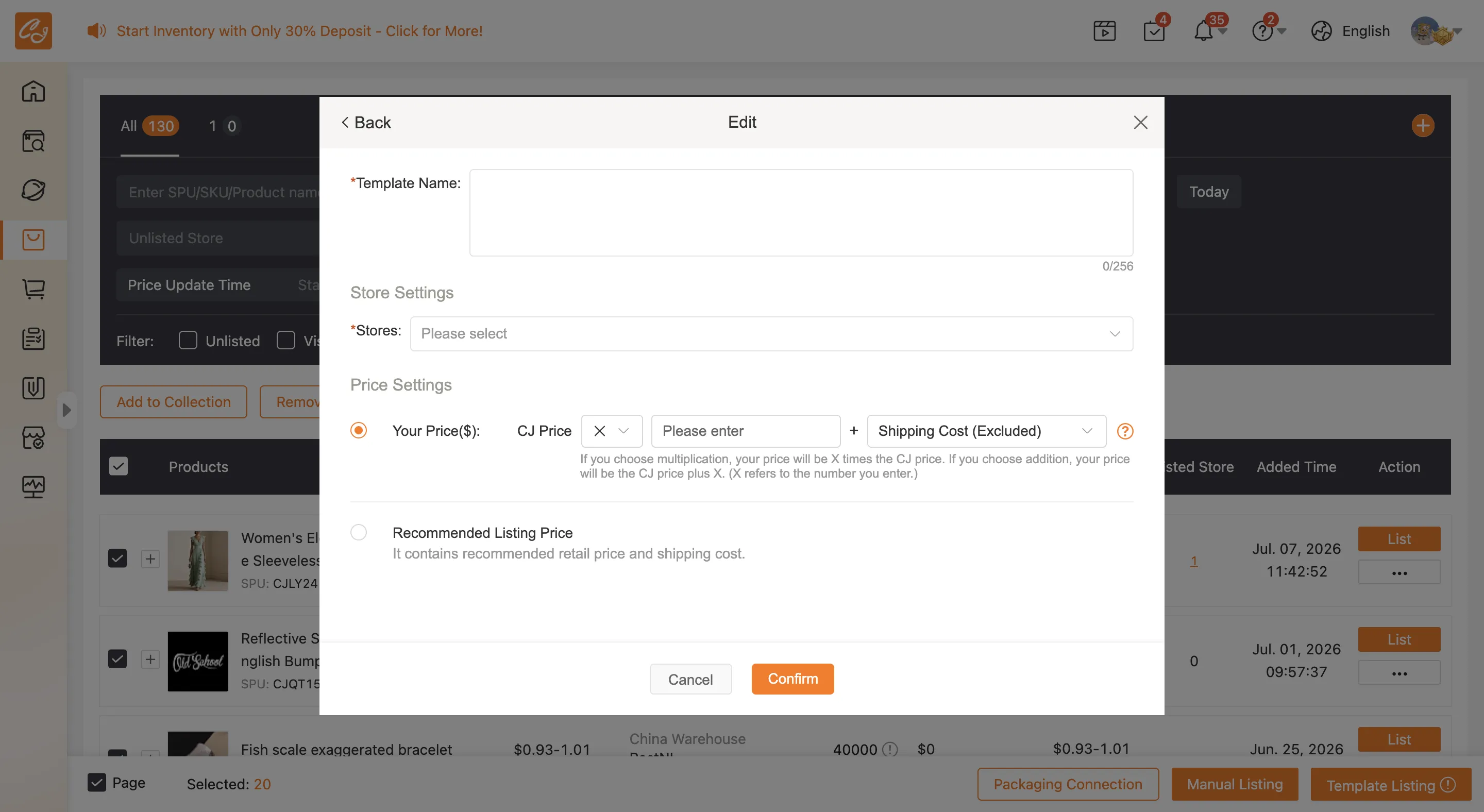Viewport: 1484px width, 812px height.
Task: Click List for the Women's dress row
Action: [1399, 539]
